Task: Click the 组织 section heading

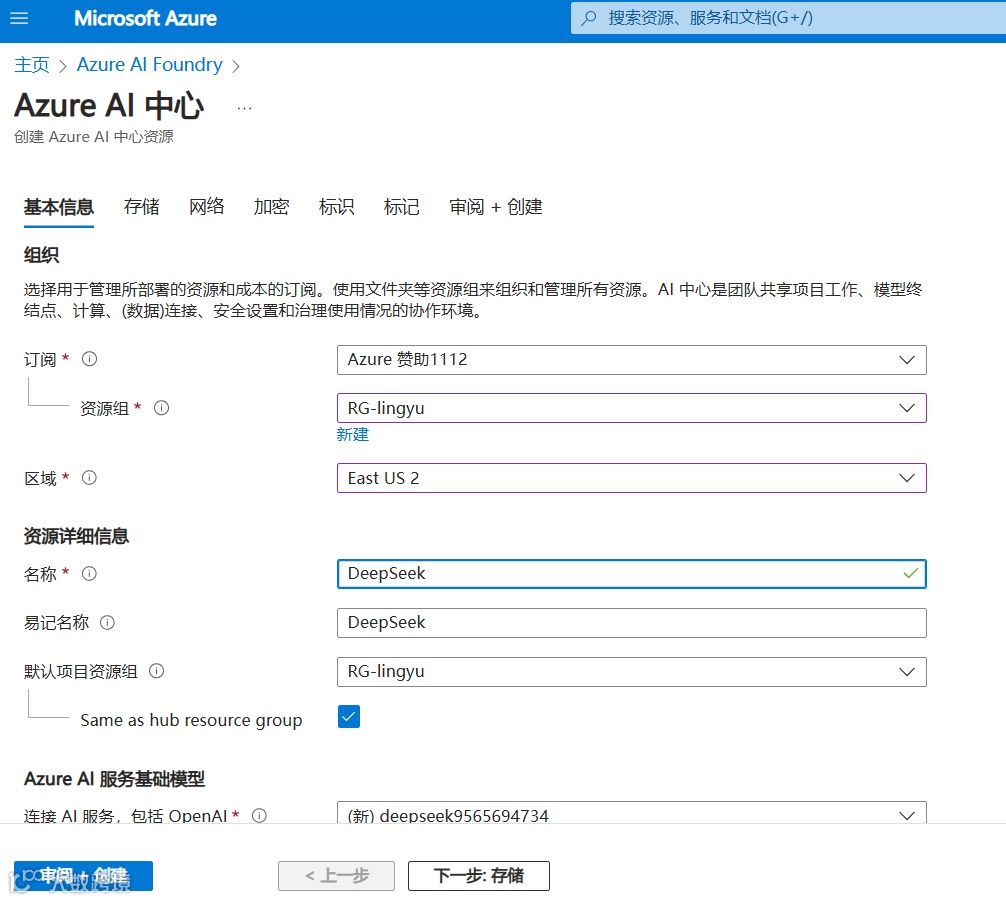Action: pyautogui.click(x=41, y=255)
